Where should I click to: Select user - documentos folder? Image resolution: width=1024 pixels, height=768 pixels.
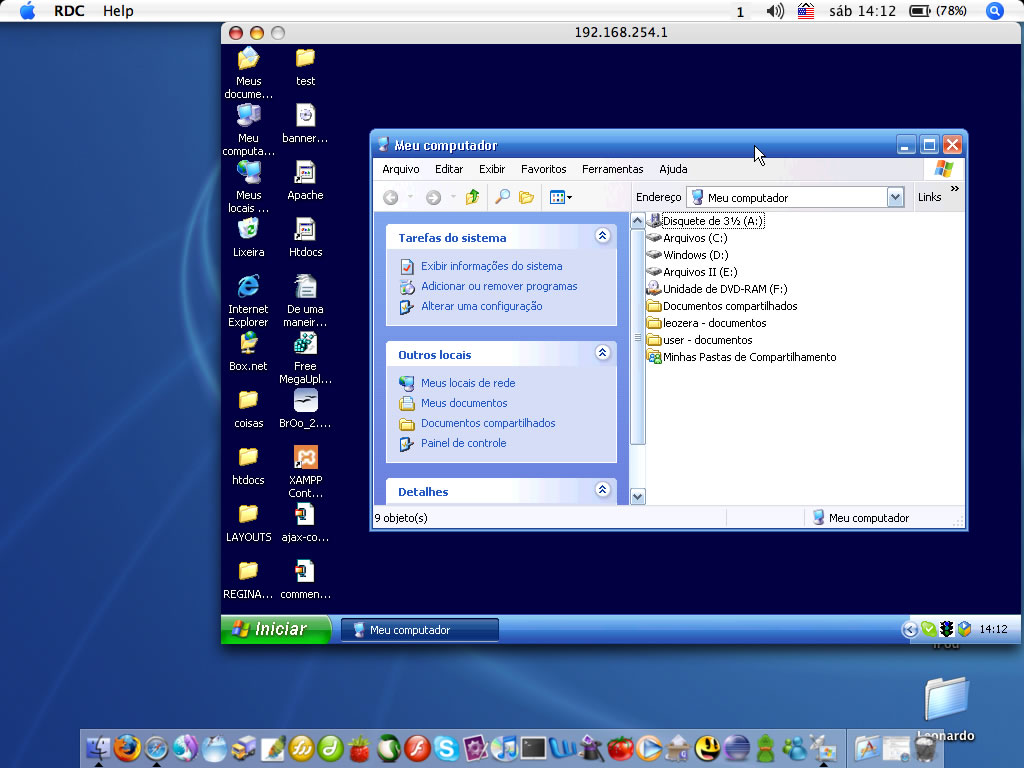[x=699, y=340]
